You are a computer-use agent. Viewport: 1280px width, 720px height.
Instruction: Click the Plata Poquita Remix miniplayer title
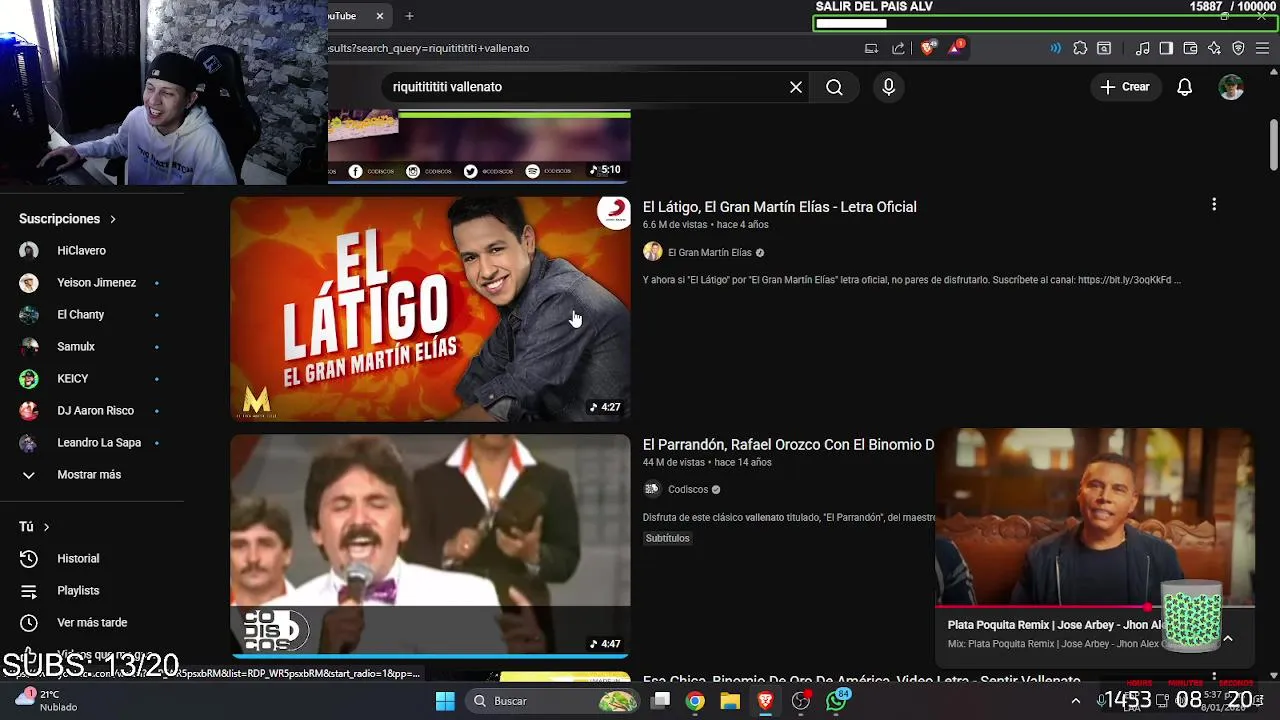click(x=1055, y=625)
